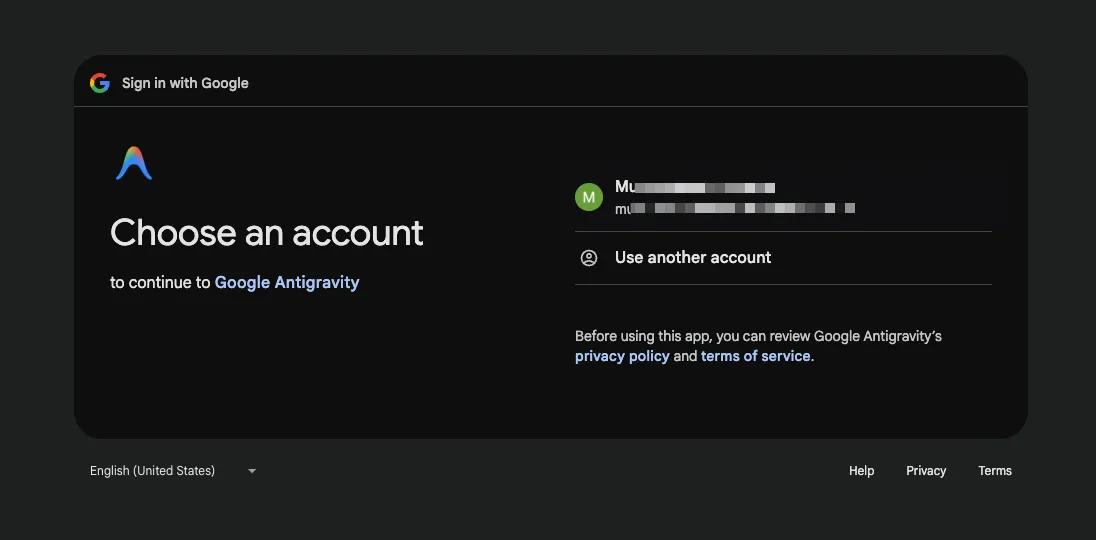The height and width of the screenshot is (540, 1096).
Task: Click the language dropdown arrow
Action: tap(252, 471)
